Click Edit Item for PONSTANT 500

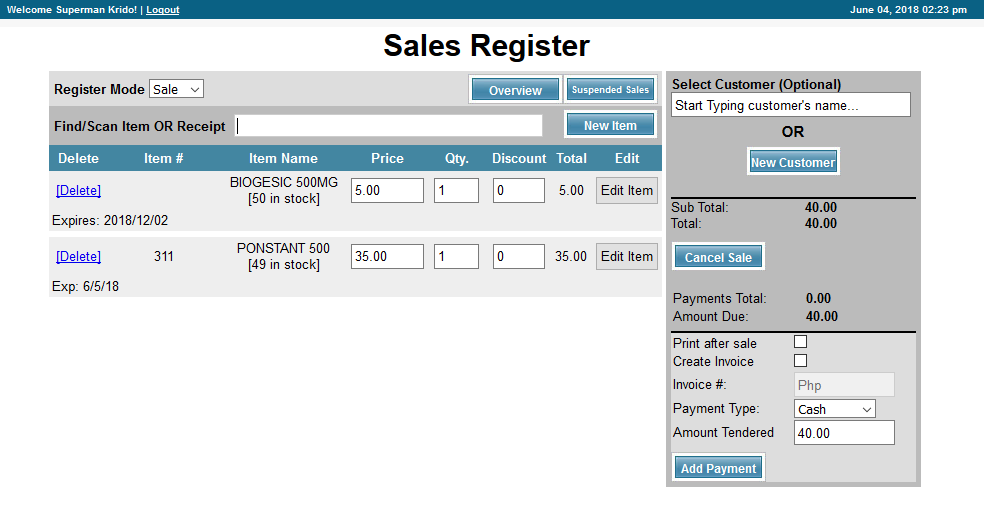[x=627, y=256]
